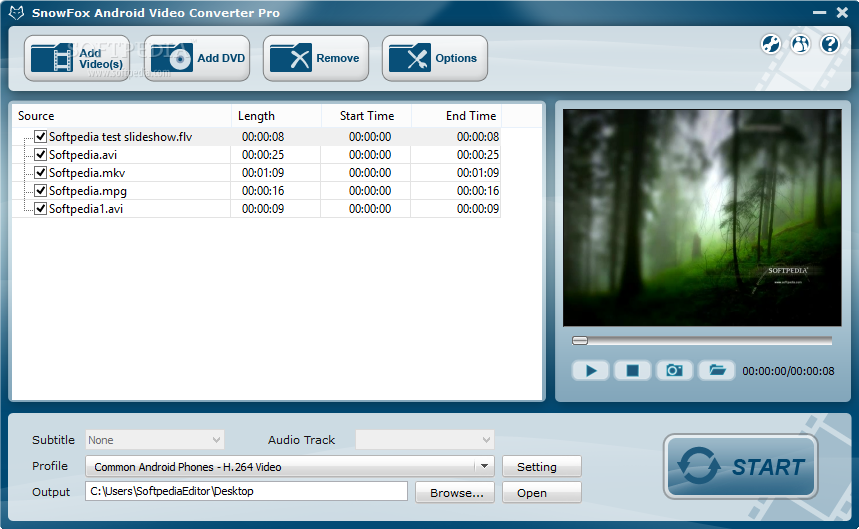Open help via the question mark icon
The height and width of the screenshot is (529, 859).
tap(830, 44)
